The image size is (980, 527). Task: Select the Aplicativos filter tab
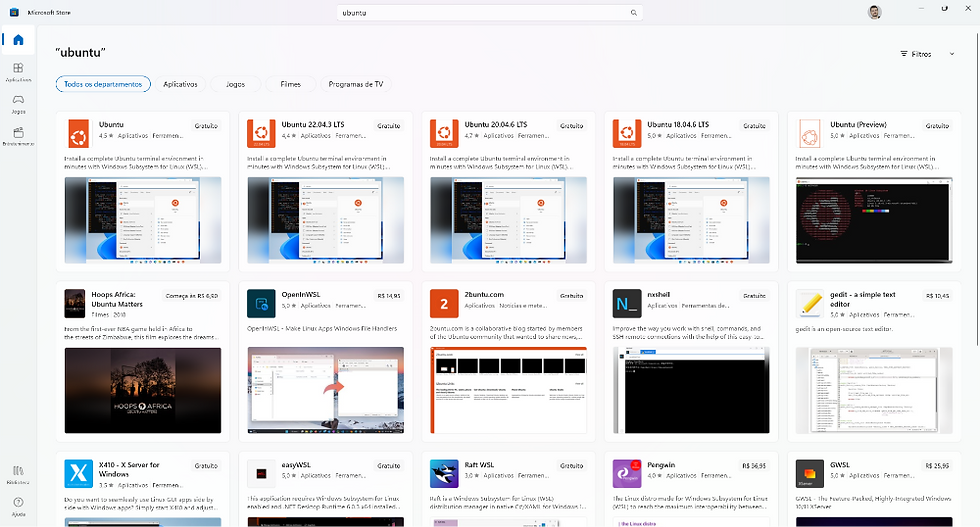180,84
